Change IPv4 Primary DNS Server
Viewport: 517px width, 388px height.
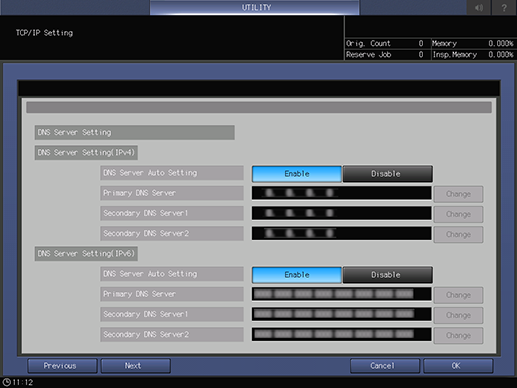(x=458, y=194)
